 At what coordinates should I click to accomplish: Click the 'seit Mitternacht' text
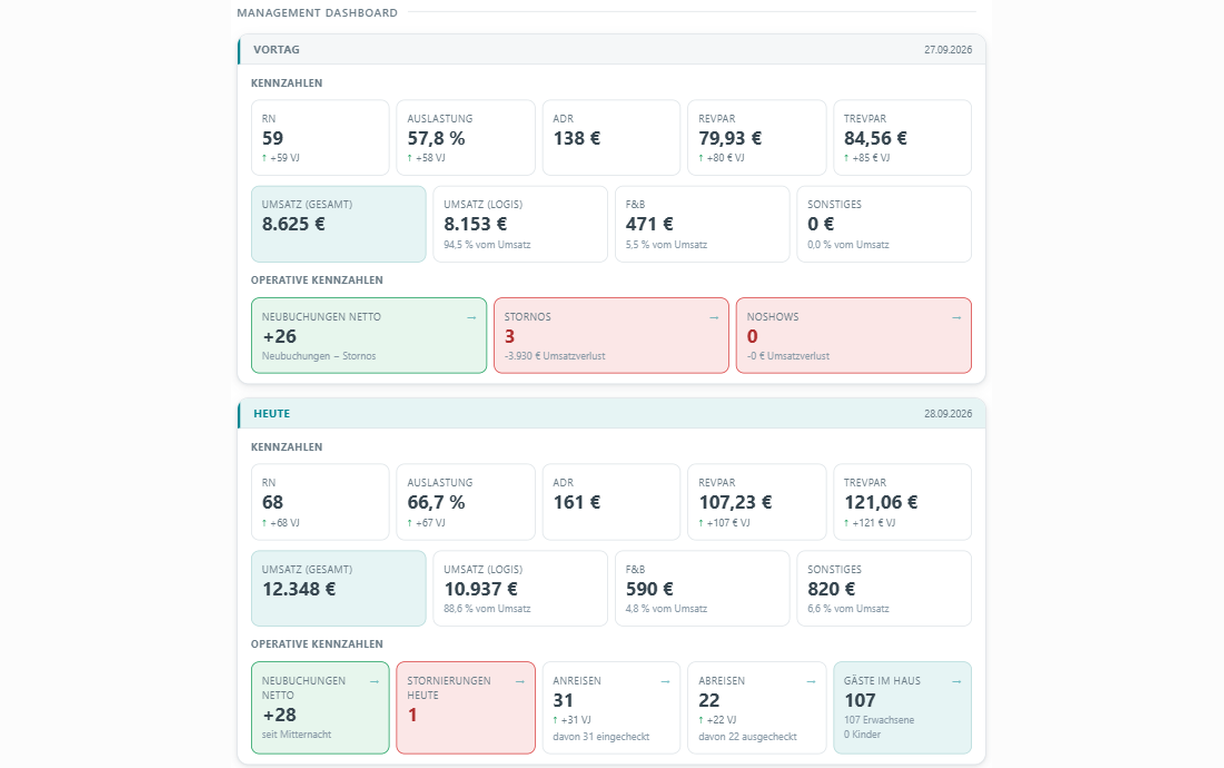pyautogui.click(x=296, y=734)
